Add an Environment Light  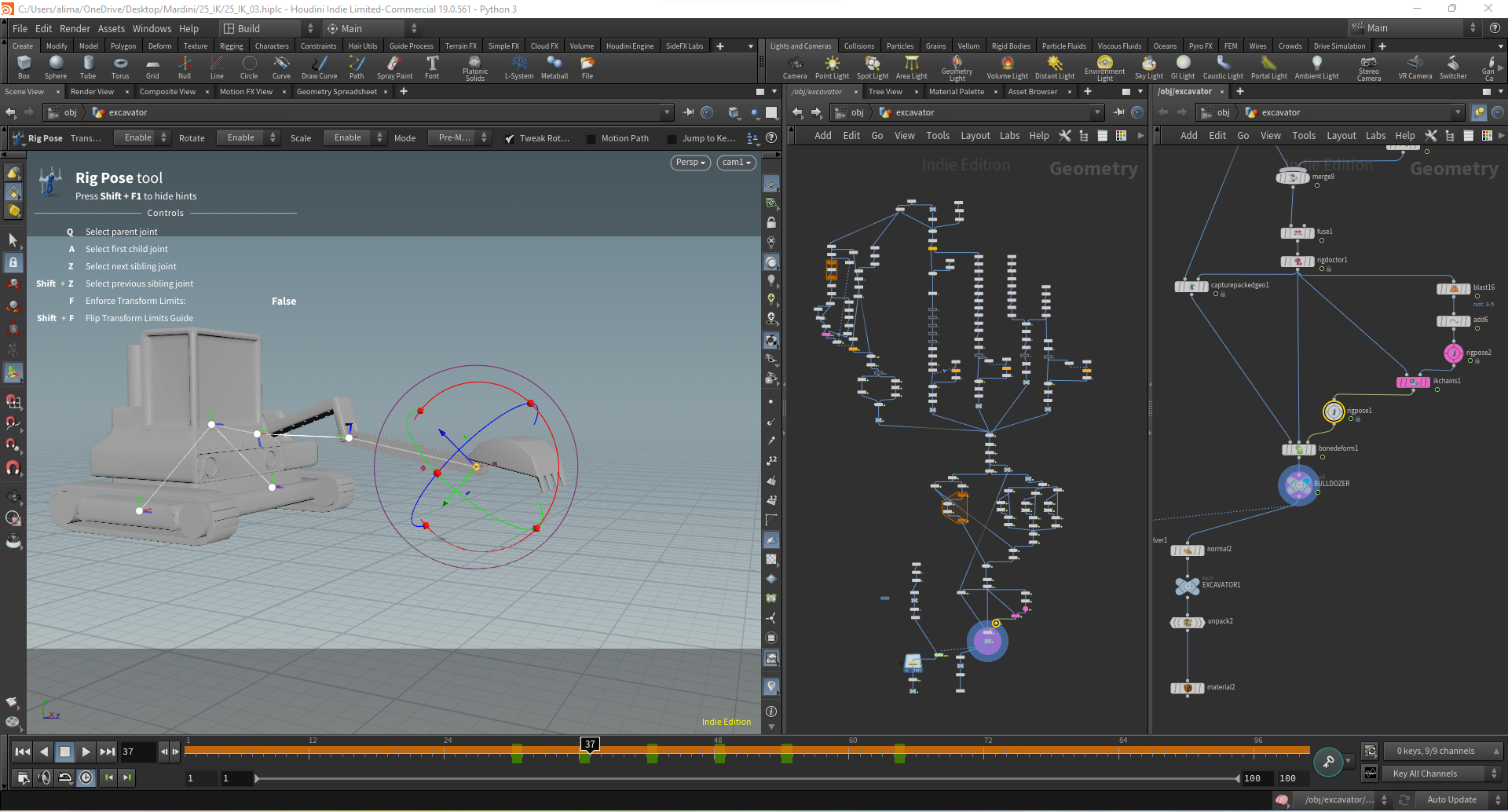pos(1104,68)
